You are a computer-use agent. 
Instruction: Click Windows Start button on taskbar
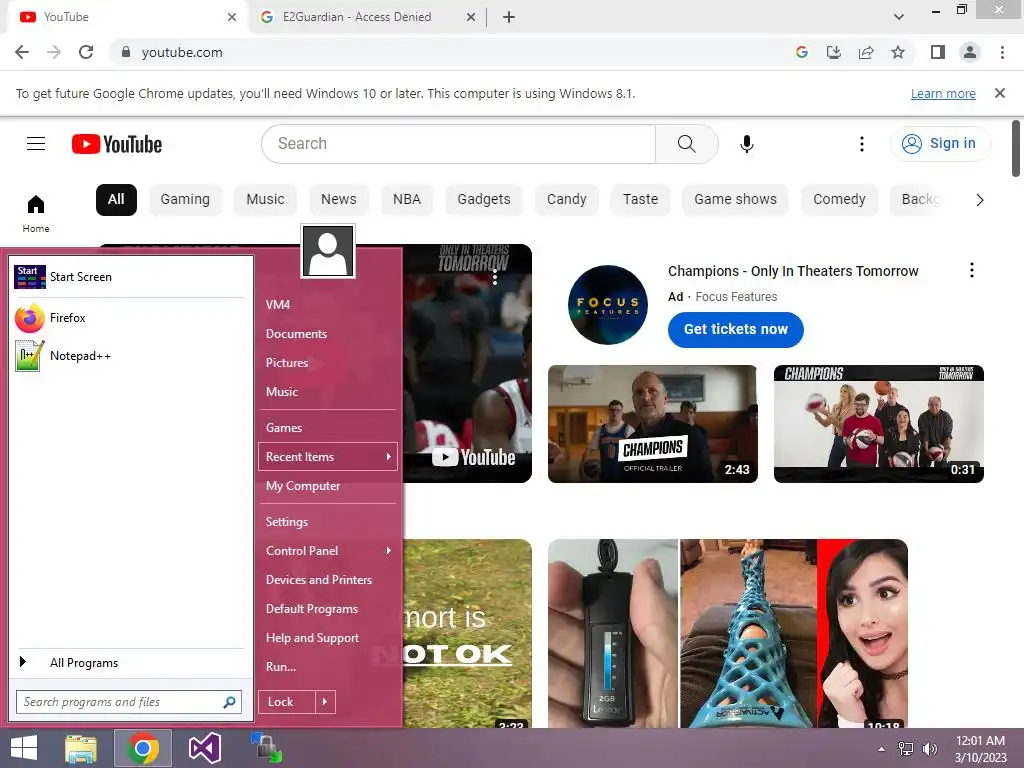24,748
